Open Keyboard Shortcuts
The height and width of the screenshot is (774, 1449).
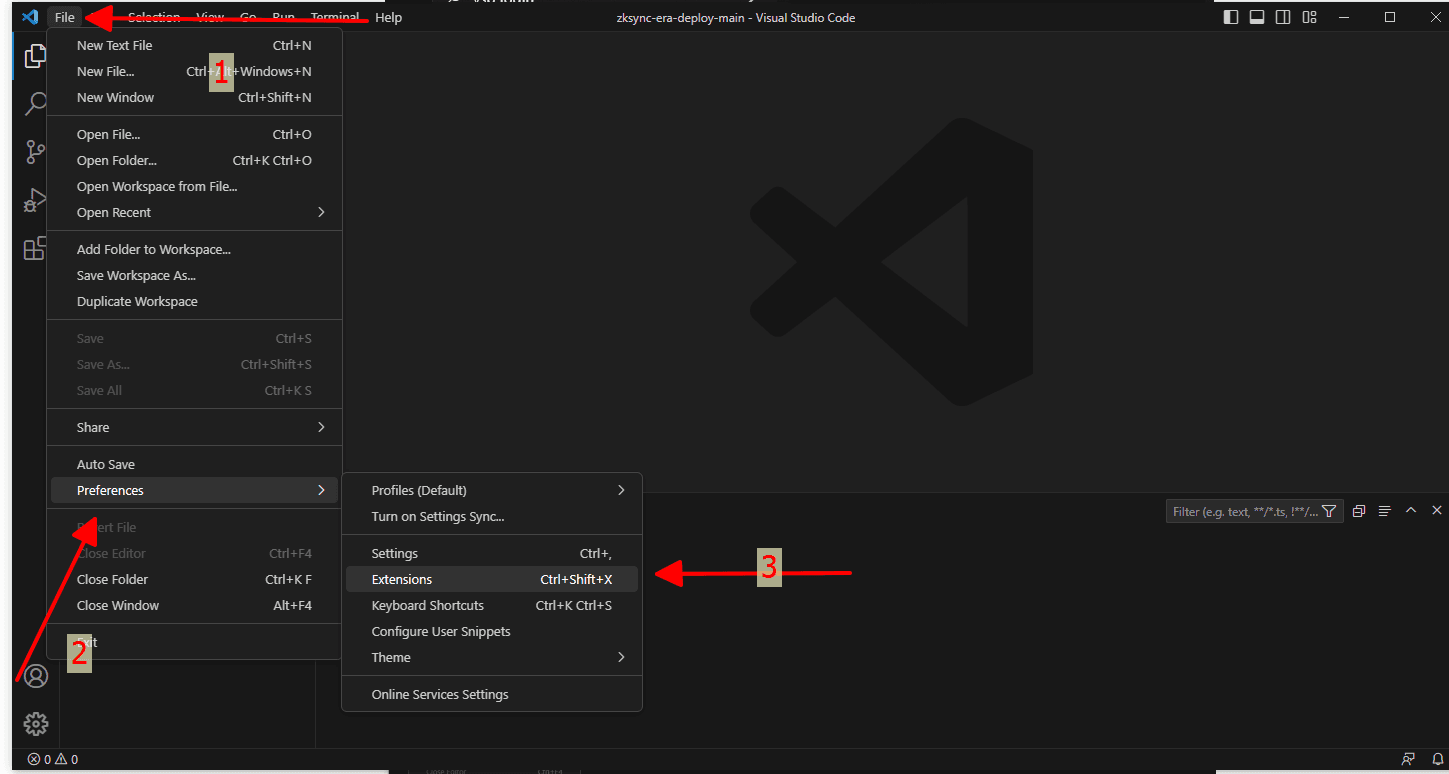coord(492,605)
